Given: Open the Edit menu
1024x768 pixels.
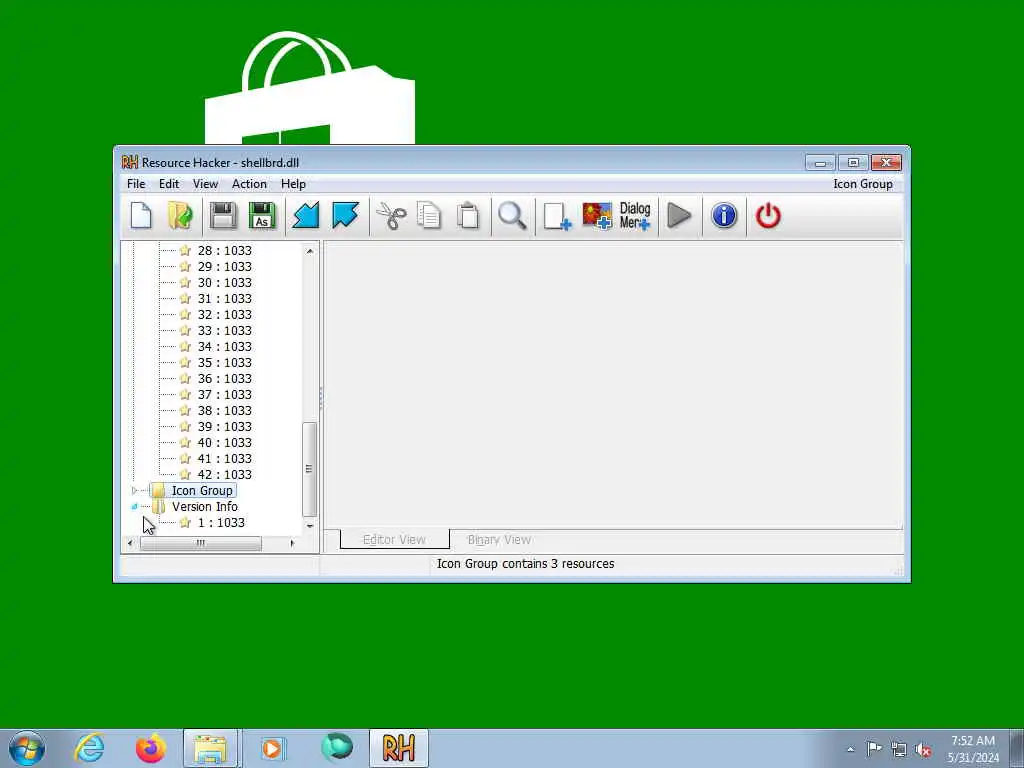Looking at the screenshot, I should pyautogui.click(x=168, y=184).
